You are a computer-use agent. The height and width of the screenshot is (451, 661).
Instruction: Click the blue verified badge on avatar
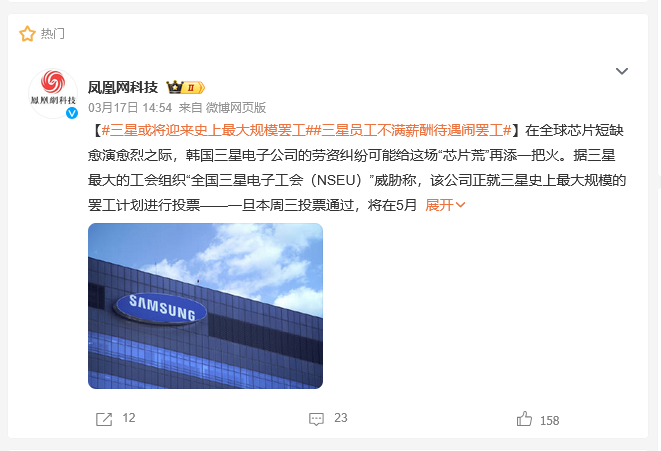coord(72,113)
